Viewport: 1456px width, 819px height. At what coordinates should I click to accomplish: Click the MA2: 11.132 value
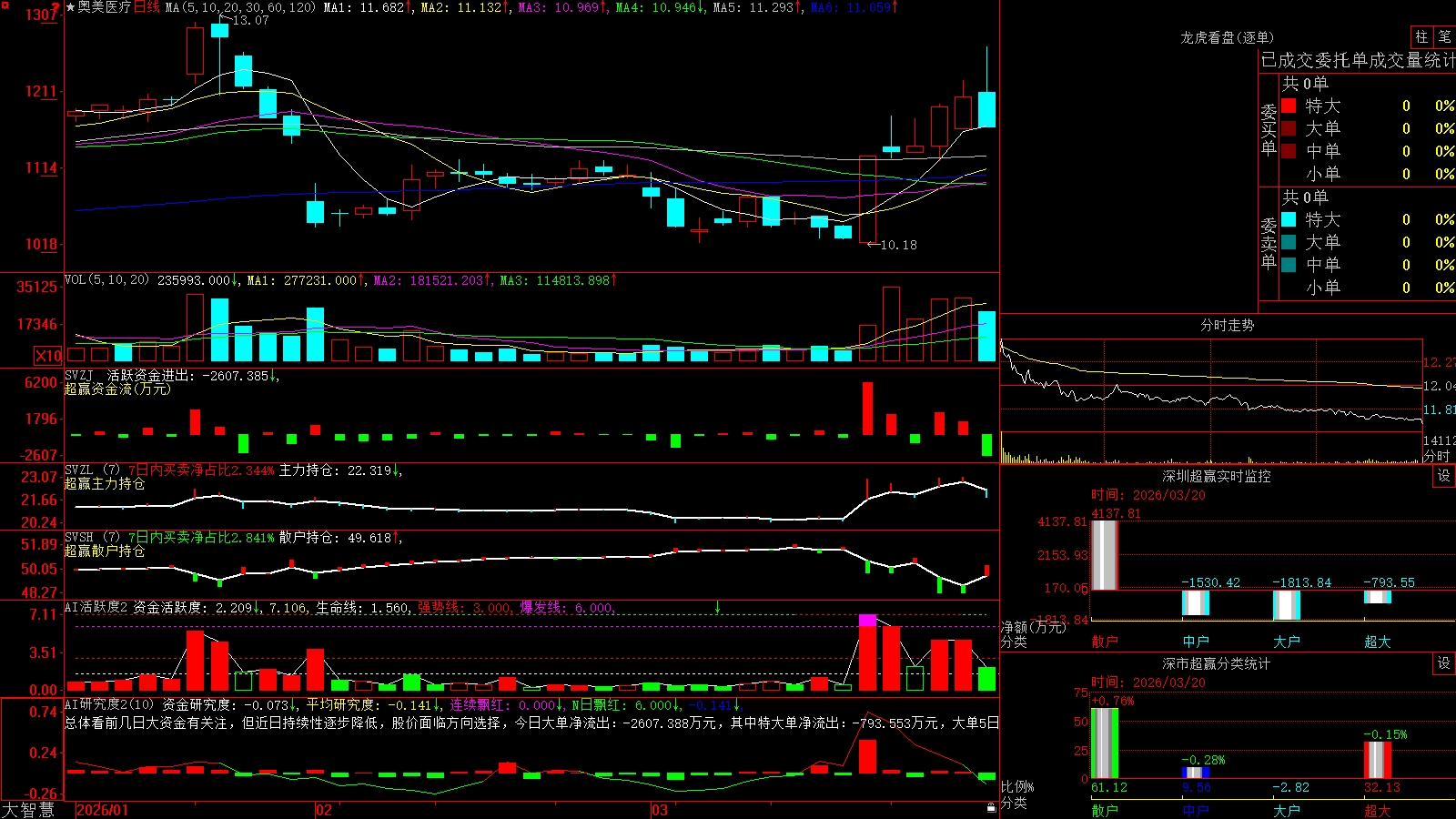[460, 7]
